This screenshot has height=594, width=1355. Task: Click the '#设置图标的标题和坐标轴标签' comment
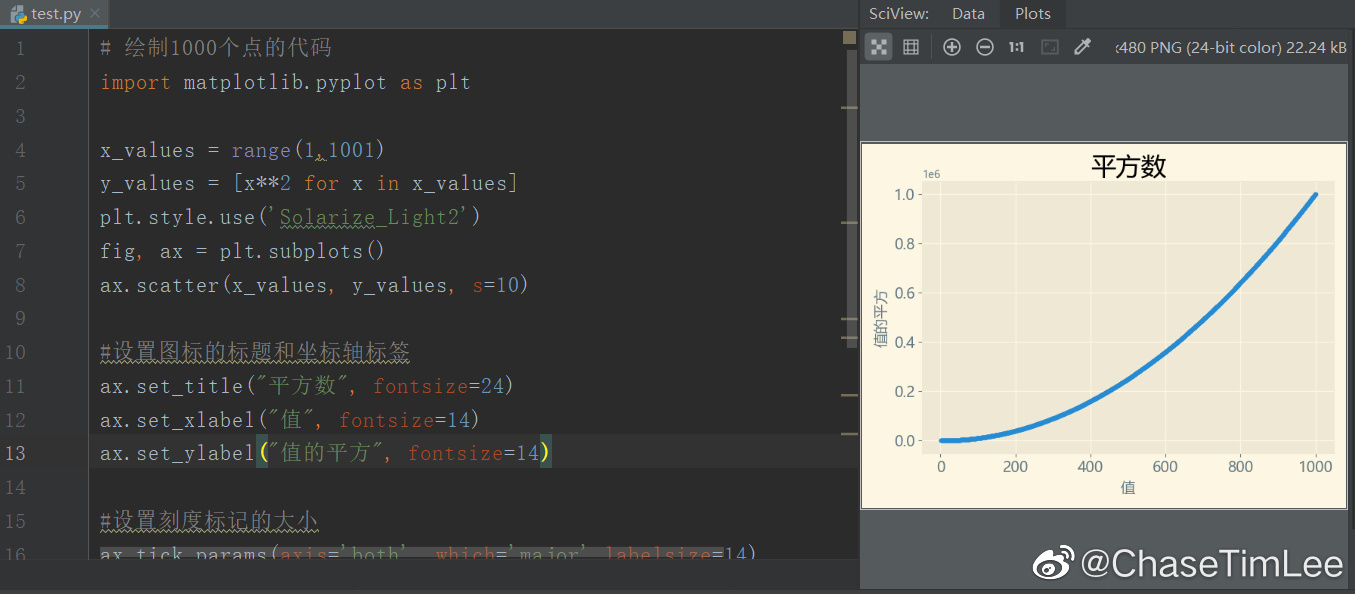pos(255,352)
